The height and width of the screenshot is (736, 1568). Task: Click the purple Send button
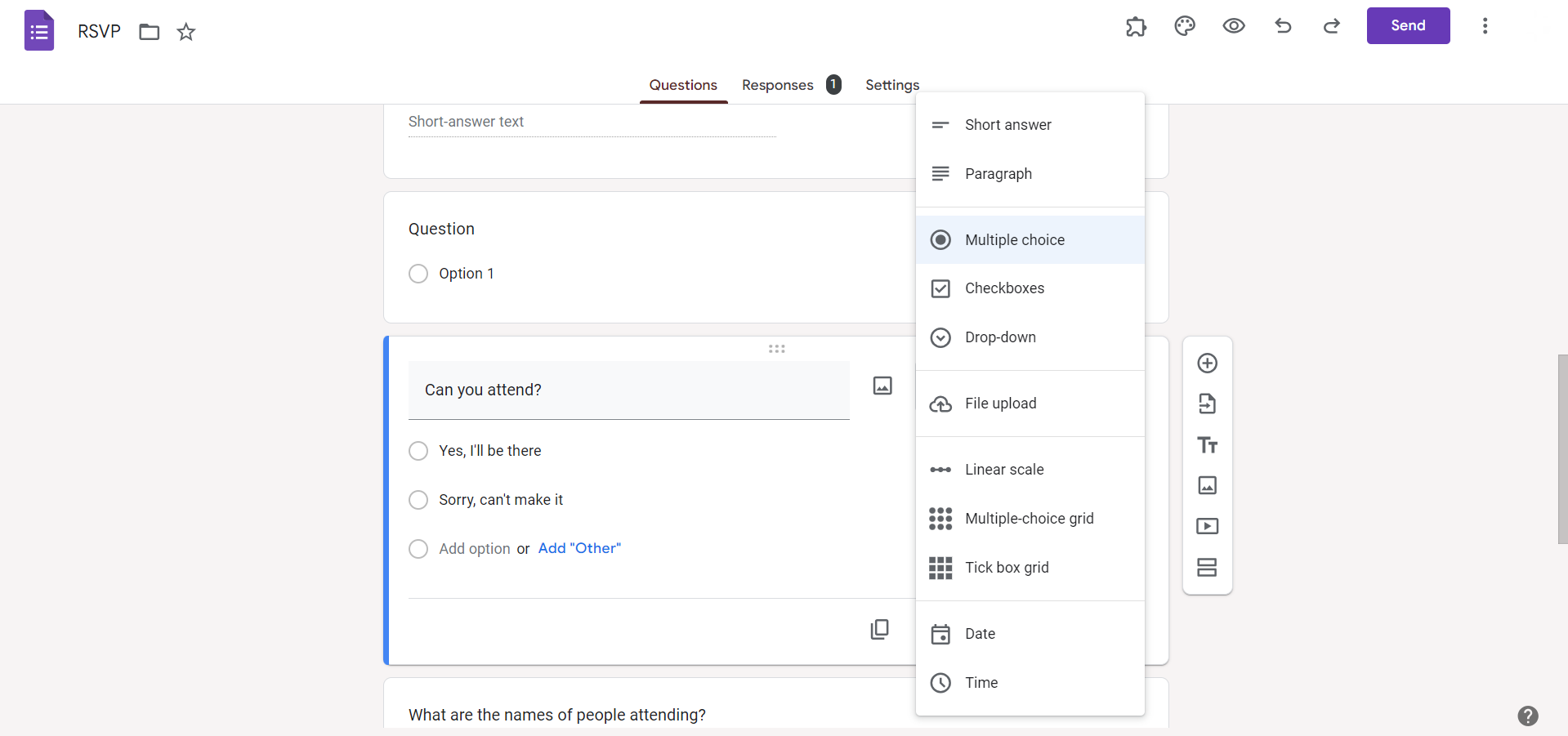[1408, 26]
